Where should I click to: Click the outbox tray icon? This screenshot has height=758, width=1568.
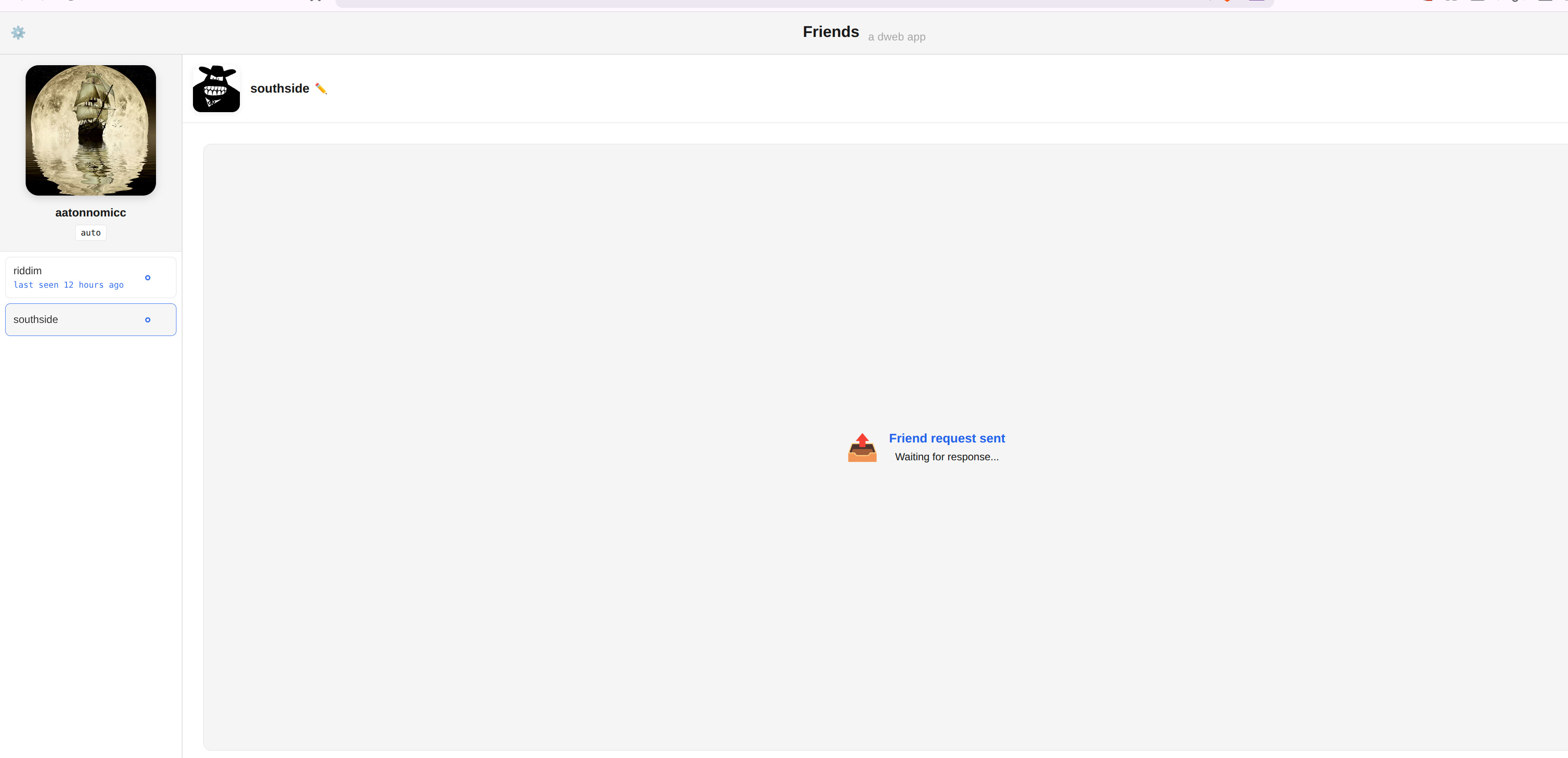[862, 448]
